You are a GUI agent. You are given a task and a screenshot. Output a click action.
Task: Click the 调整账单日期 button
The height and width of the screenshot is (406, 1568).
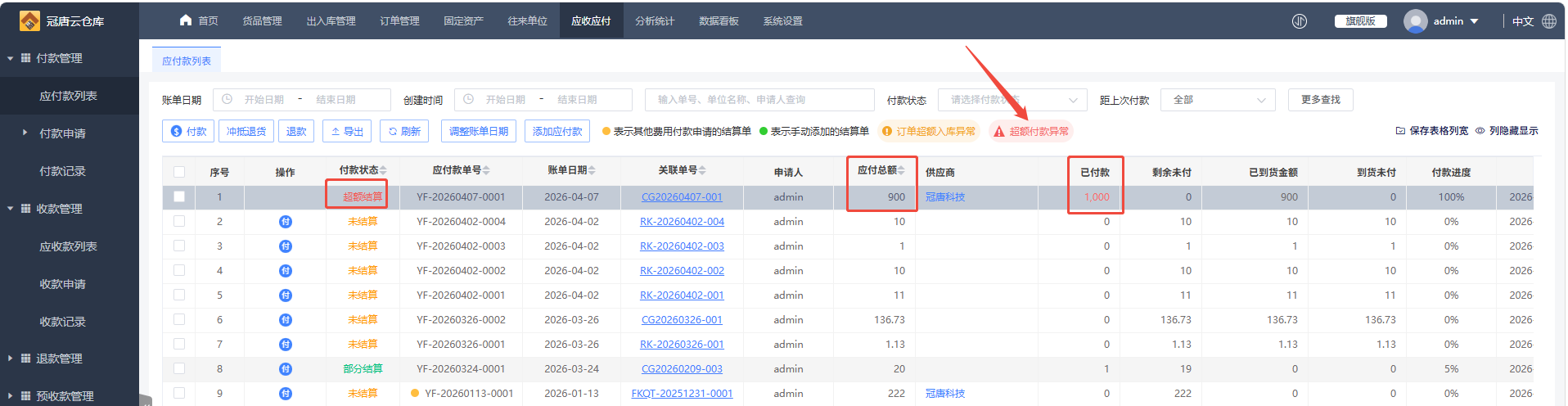479,131
